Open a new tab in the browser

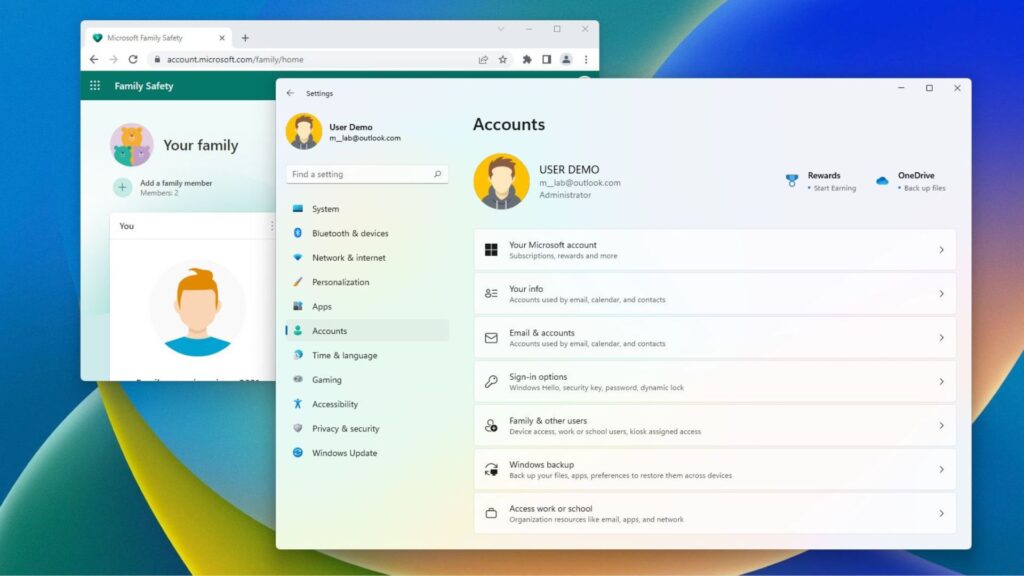[x=246, y=38]
